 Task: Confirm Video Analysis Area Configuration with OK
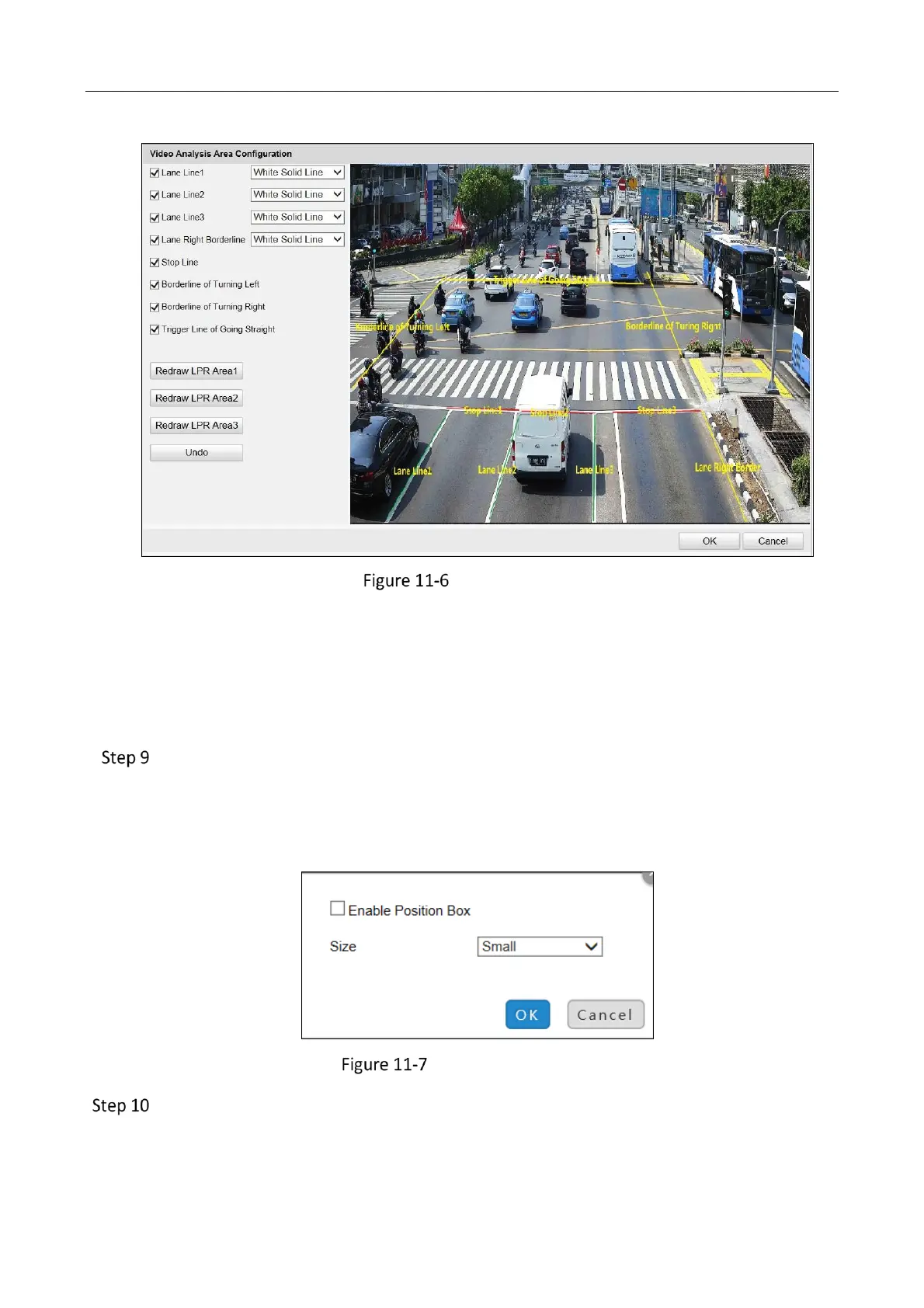[709, 541]
